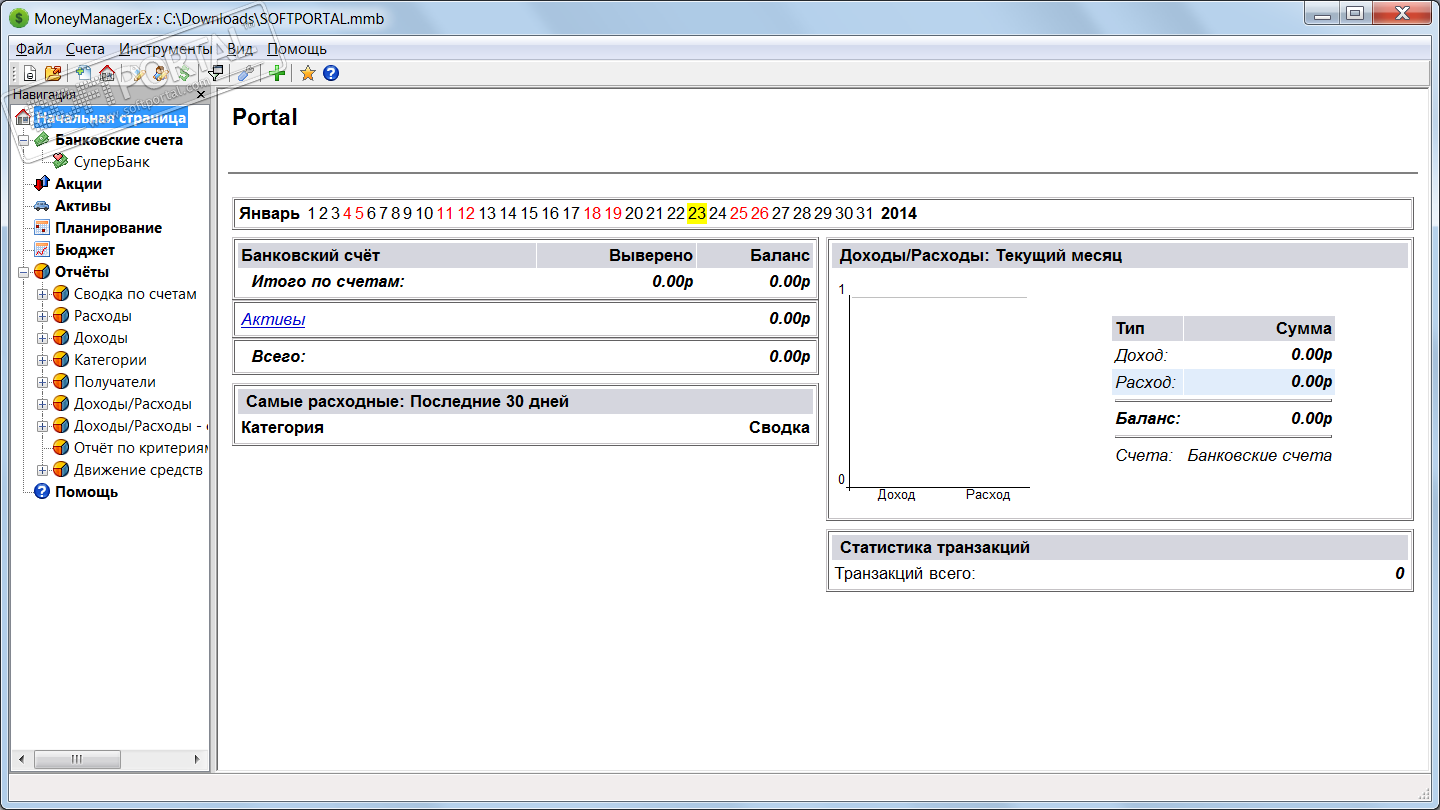Click the New Database toolbar icon

pos(30,73)
